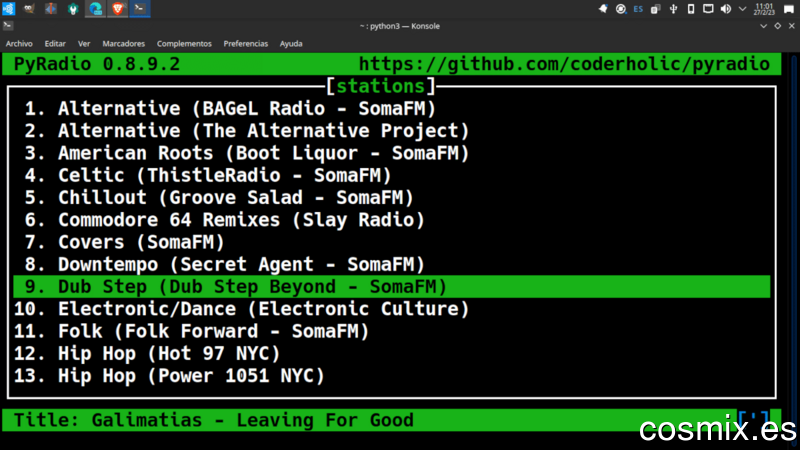Open the teal gear app in taskbar
The height and width of the screenshot is (450, 800).
73,9
